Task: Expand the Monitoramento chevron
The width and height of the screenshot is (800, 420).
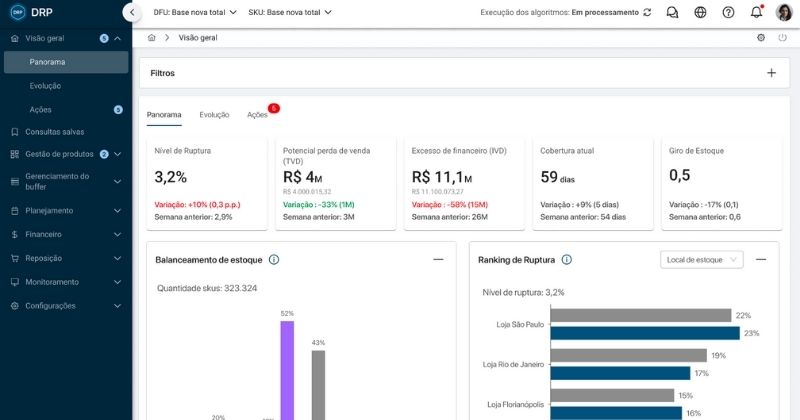Action: click(117, 282)
